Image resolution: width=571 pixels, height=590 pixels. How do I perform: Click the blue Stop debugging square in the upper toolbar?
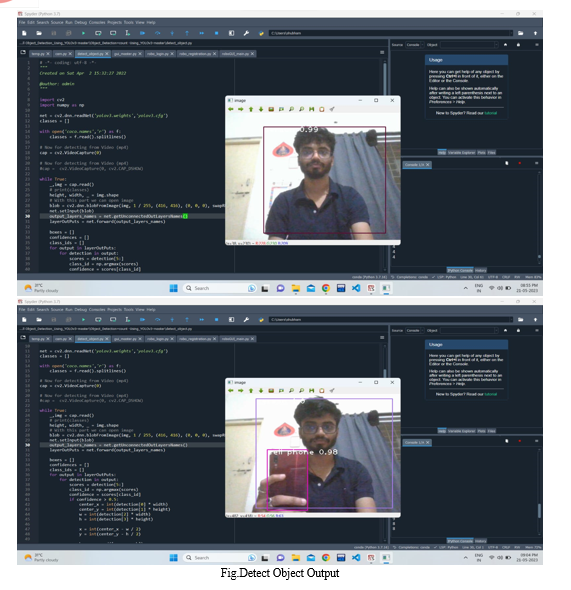(x=216, y=33)
